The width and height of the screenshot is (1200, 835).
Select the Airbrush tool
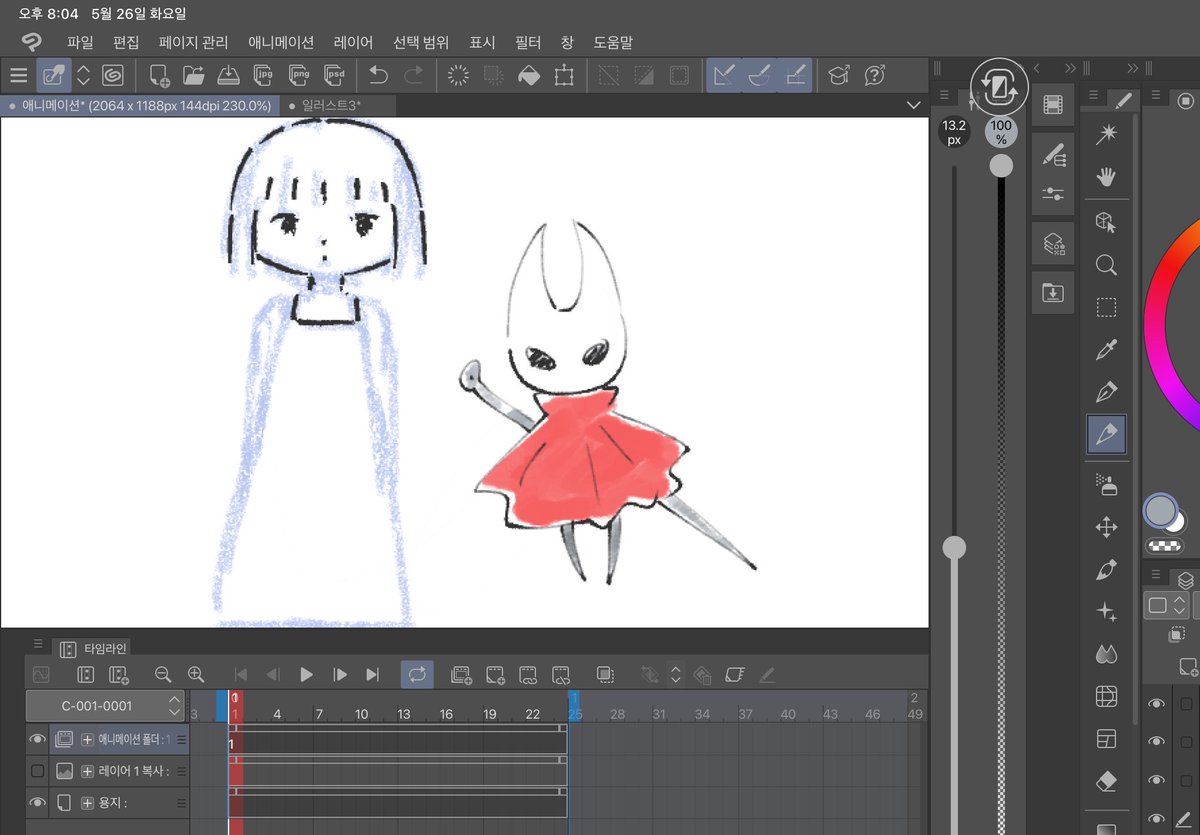point(1106,484)
